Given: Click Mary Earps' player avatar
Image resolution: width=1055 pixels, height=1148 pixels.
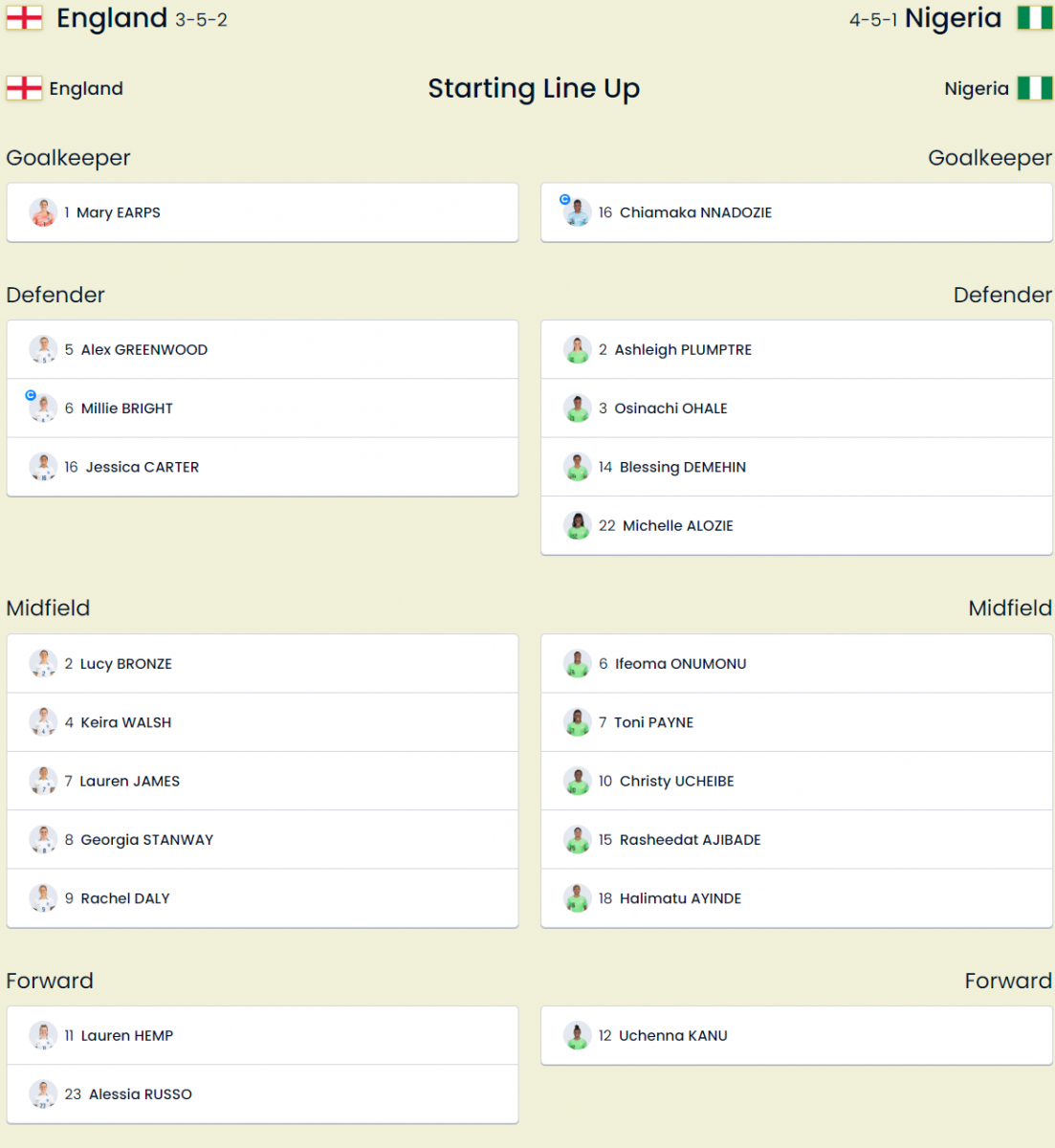Looking at the screenshot, I should (43, 212).
